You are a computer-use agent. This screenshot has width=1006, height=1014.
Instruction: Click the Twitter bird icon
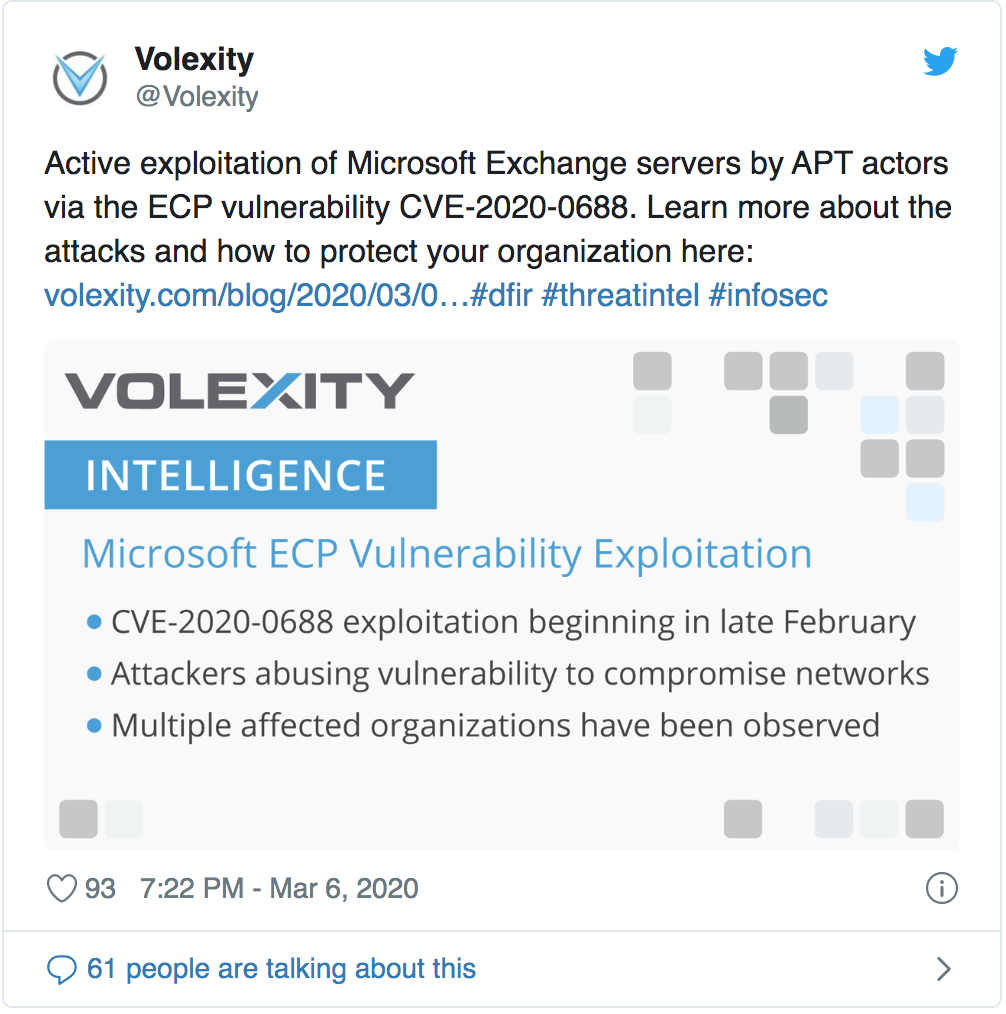[x=940, y=61]
